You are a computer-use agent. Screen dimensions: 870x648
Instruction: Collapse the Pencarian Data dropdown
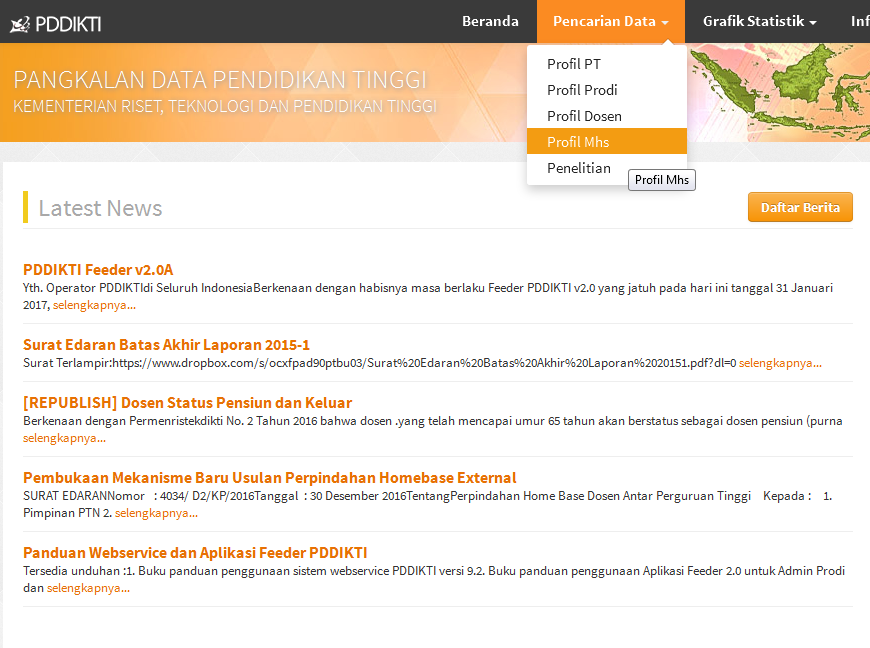(610, 21)
